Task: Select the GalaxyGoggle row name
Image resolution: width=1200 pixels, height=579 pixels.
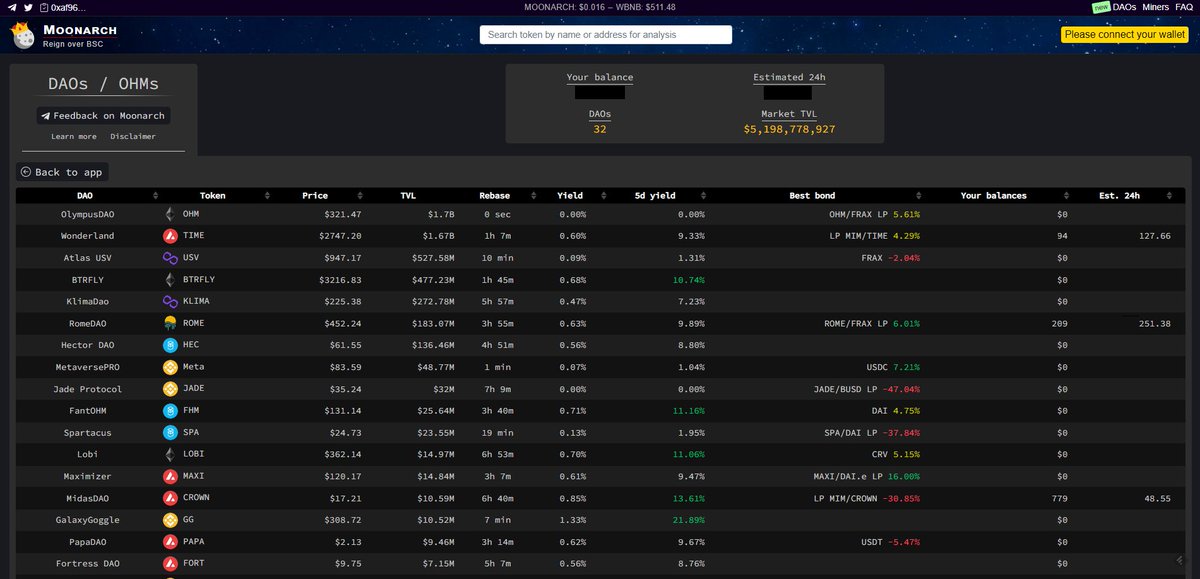Action: pyautogui.click(x=88, y=520)
